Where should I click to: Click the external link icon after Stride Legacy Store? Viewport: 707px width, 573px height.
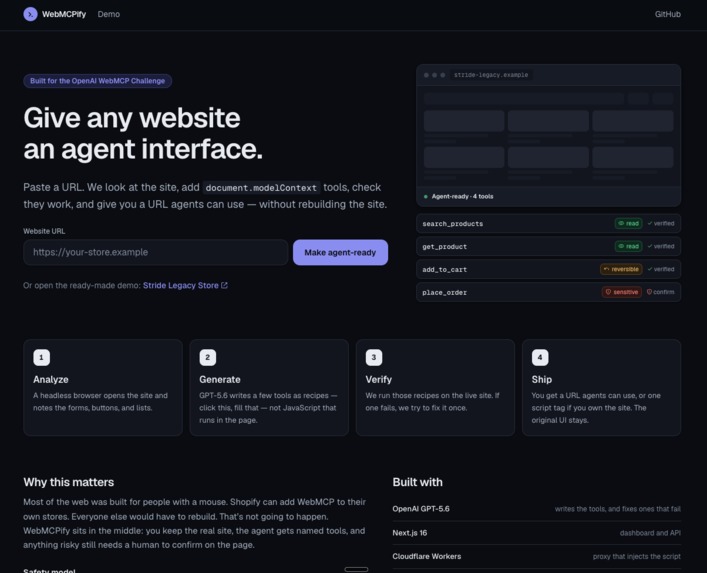tap(224, 285)
